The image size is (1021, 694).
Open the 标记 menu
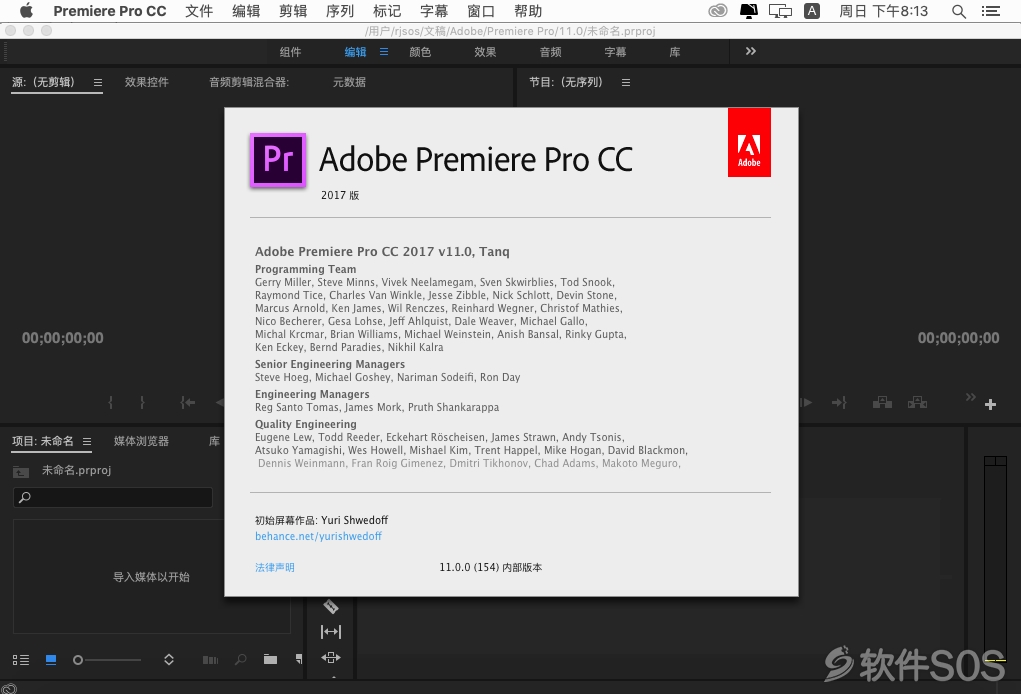click(387, 11)
